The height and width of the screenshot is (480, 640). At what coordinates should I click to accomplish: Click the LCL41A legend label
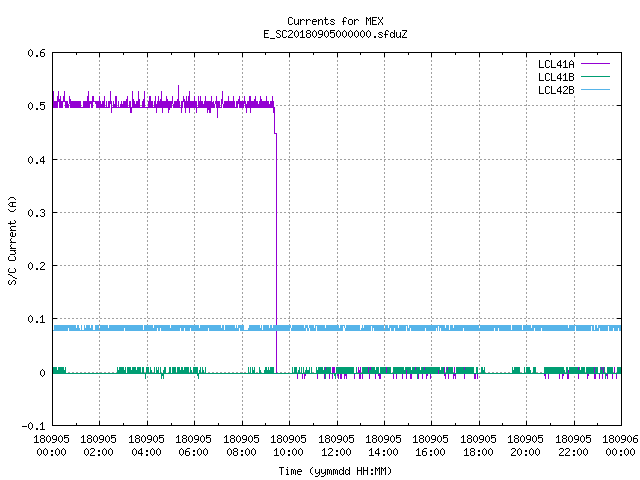[x=556, y=64]
